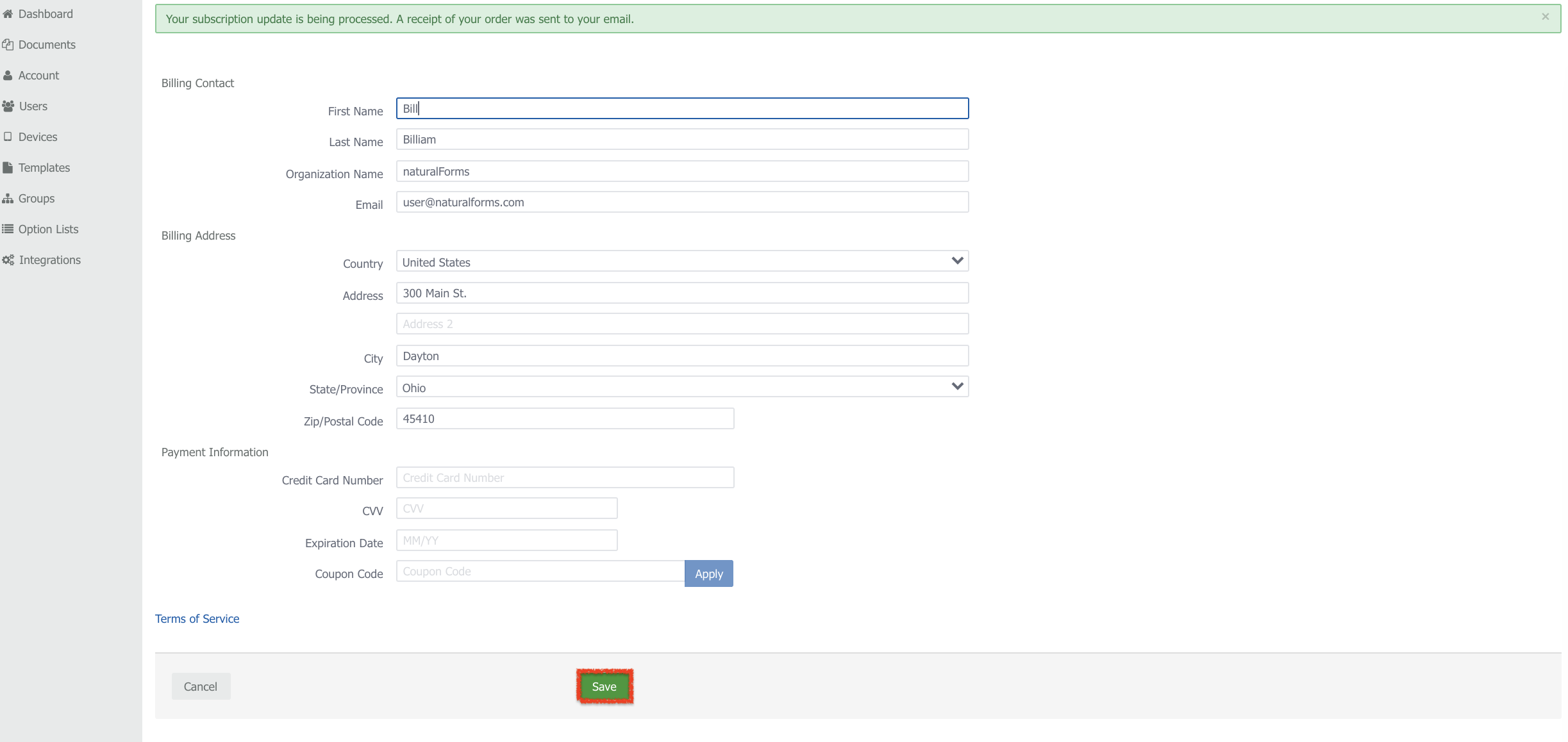The image size is (1568, 742).
Task: Click the Organization Name field
Action: [x=682, y=171]
